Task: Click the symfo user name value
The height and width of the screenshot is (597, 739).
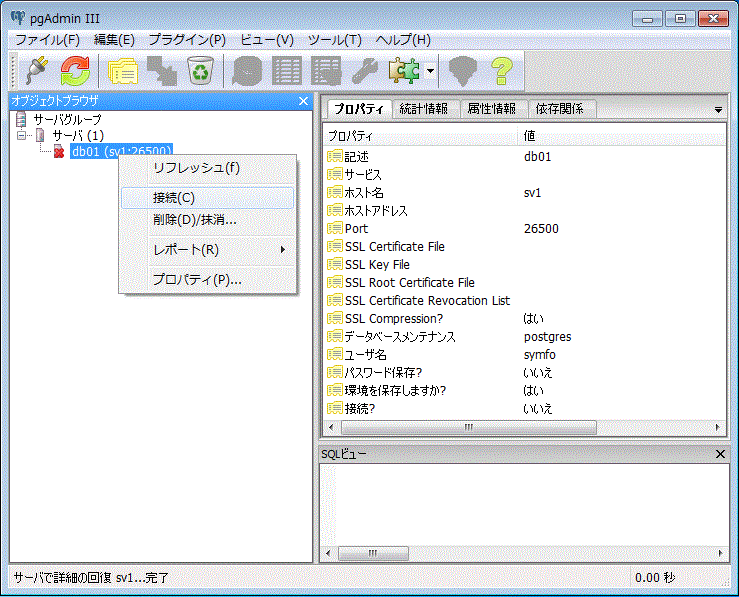Action: tap(540, 354)
